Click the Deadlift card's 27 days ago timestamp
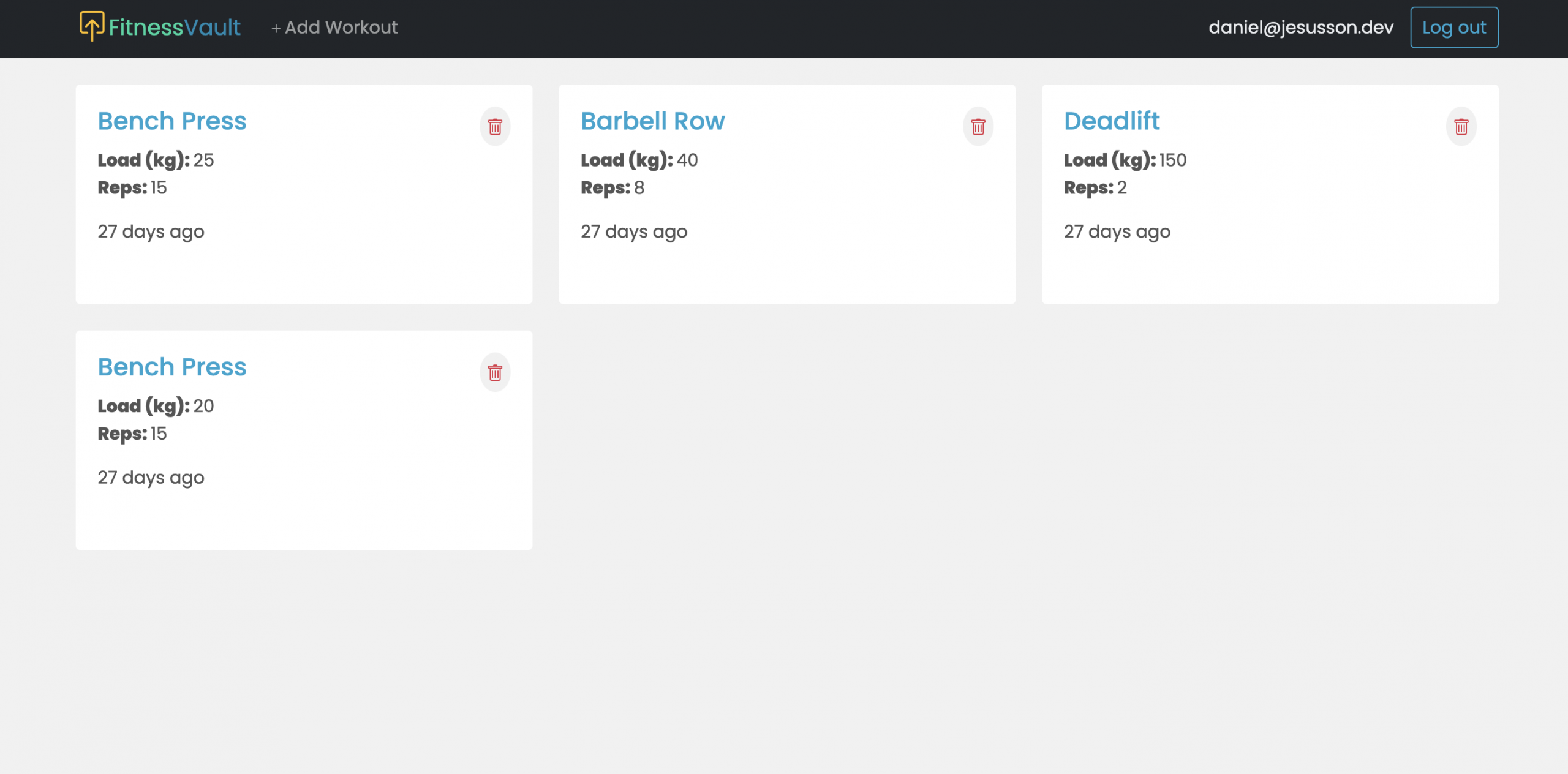Screen dimensions: 1568x774 coord(1117,231)
